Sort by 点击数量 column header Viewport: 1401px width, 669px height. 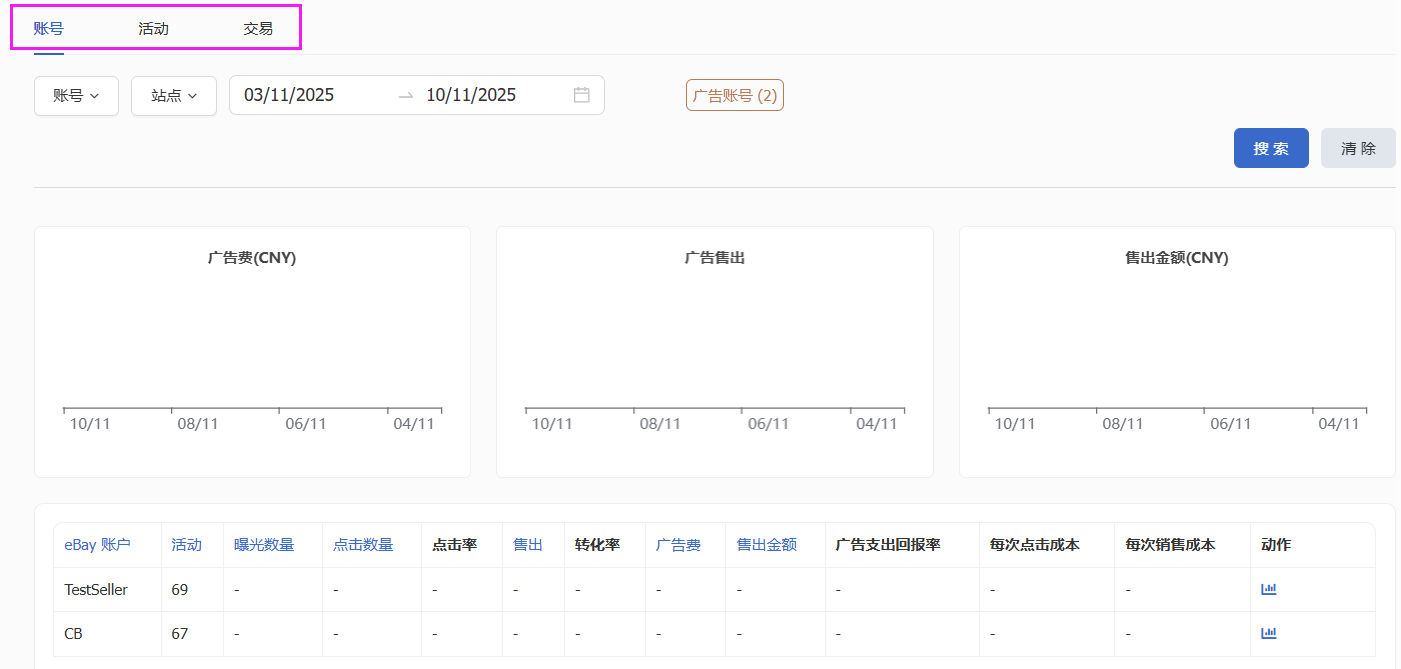tap(363, 545)
